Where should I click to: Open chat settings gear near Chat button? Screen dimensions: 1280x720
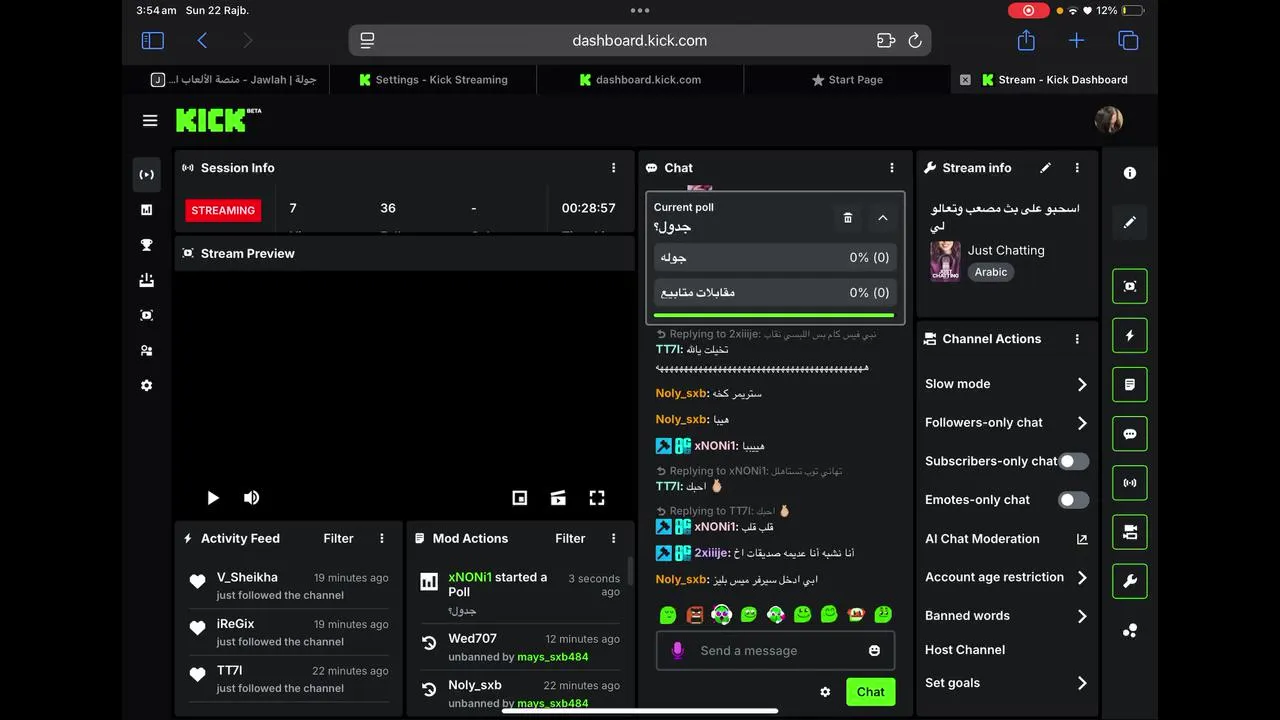[x=825, y=692]
